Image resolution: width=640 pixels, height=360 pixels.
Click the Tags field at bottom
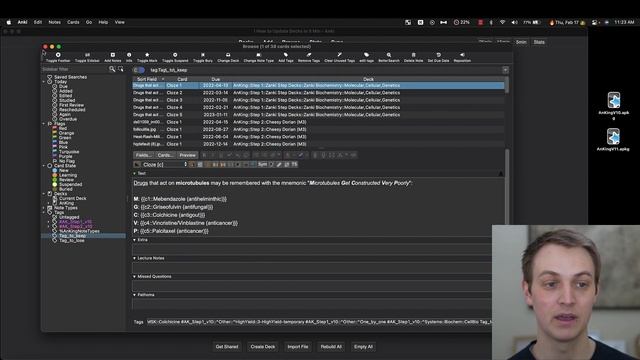(318, 322)
